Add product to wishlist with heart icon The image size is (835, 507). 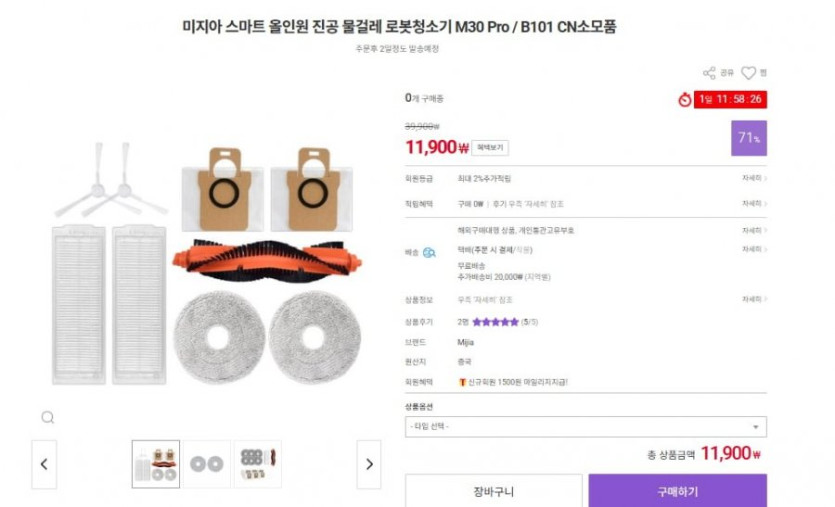coord(748,73)
